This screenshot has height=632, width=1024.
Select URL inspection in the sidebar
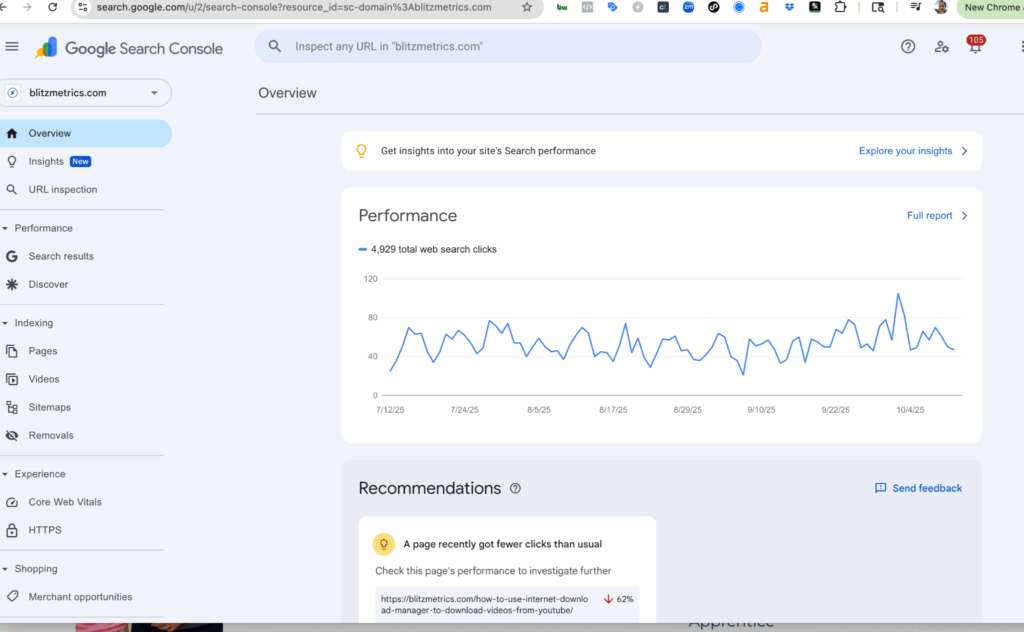[x=63, y=189]
